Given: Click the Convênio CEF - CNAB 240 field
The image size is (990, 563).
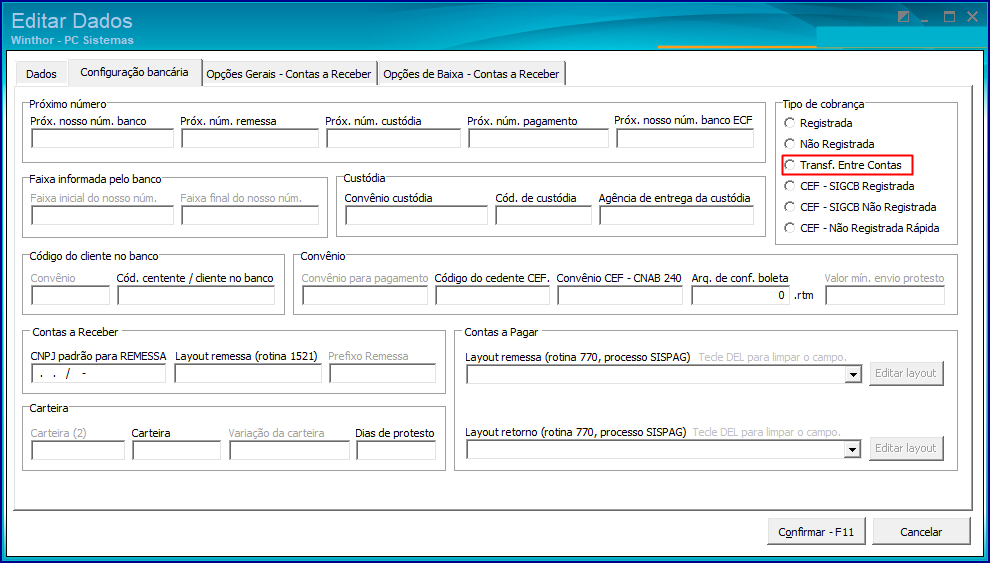Looking at the screenshot, I should (x=621, y=295).
